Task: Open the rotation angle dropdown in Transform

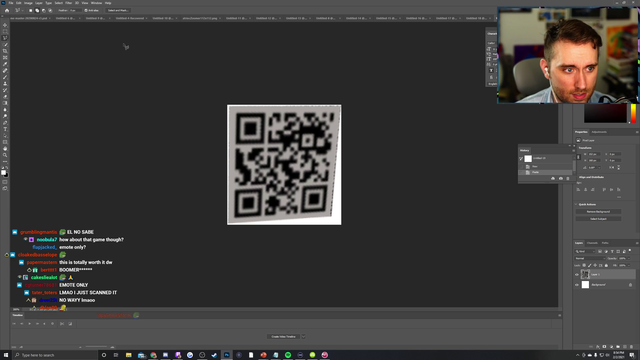Action: pos(599,167)
